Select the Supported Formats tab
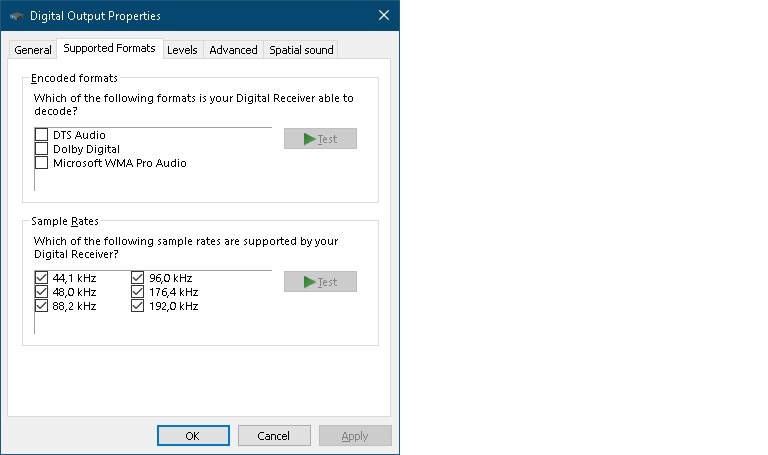This screenshot has height=455, width=768. (109, 48)
